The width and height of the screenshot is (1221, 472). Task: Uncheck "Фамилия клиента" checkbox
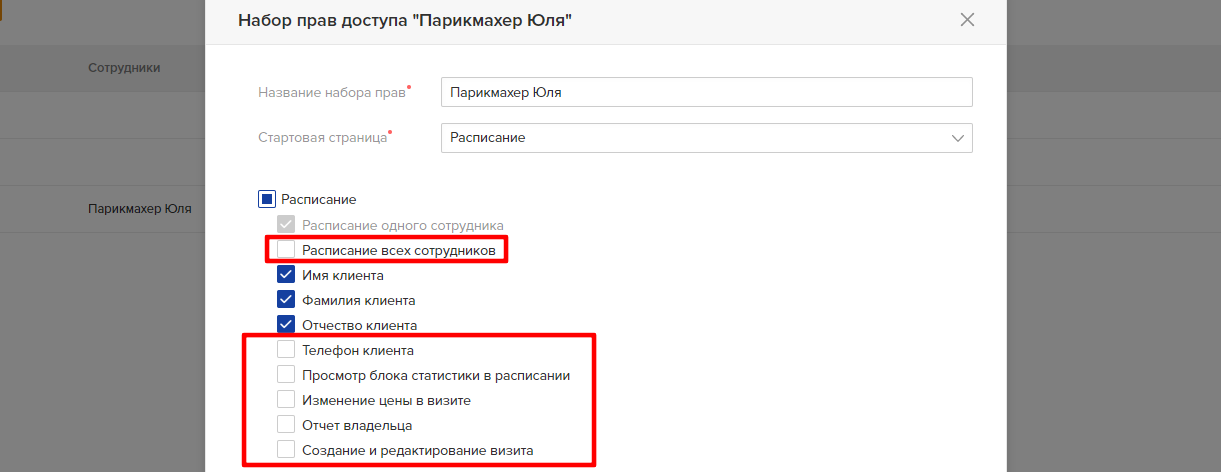(286, 300)
